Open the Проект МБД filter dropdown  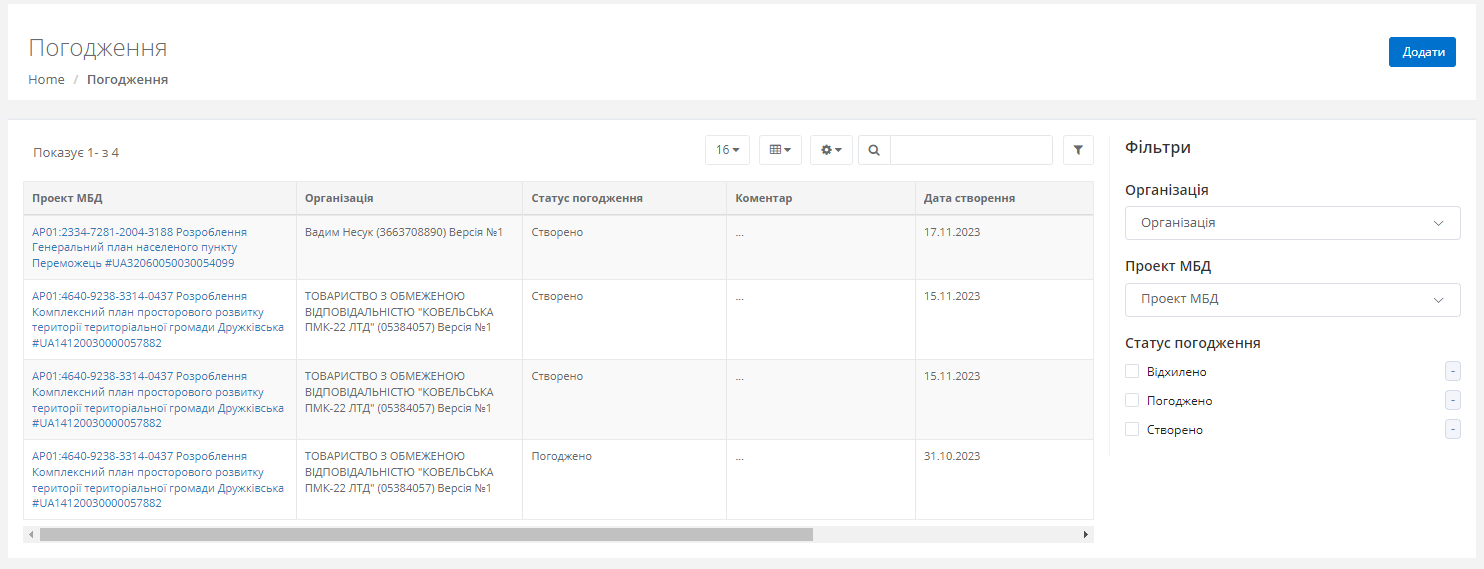point(1292,299)
